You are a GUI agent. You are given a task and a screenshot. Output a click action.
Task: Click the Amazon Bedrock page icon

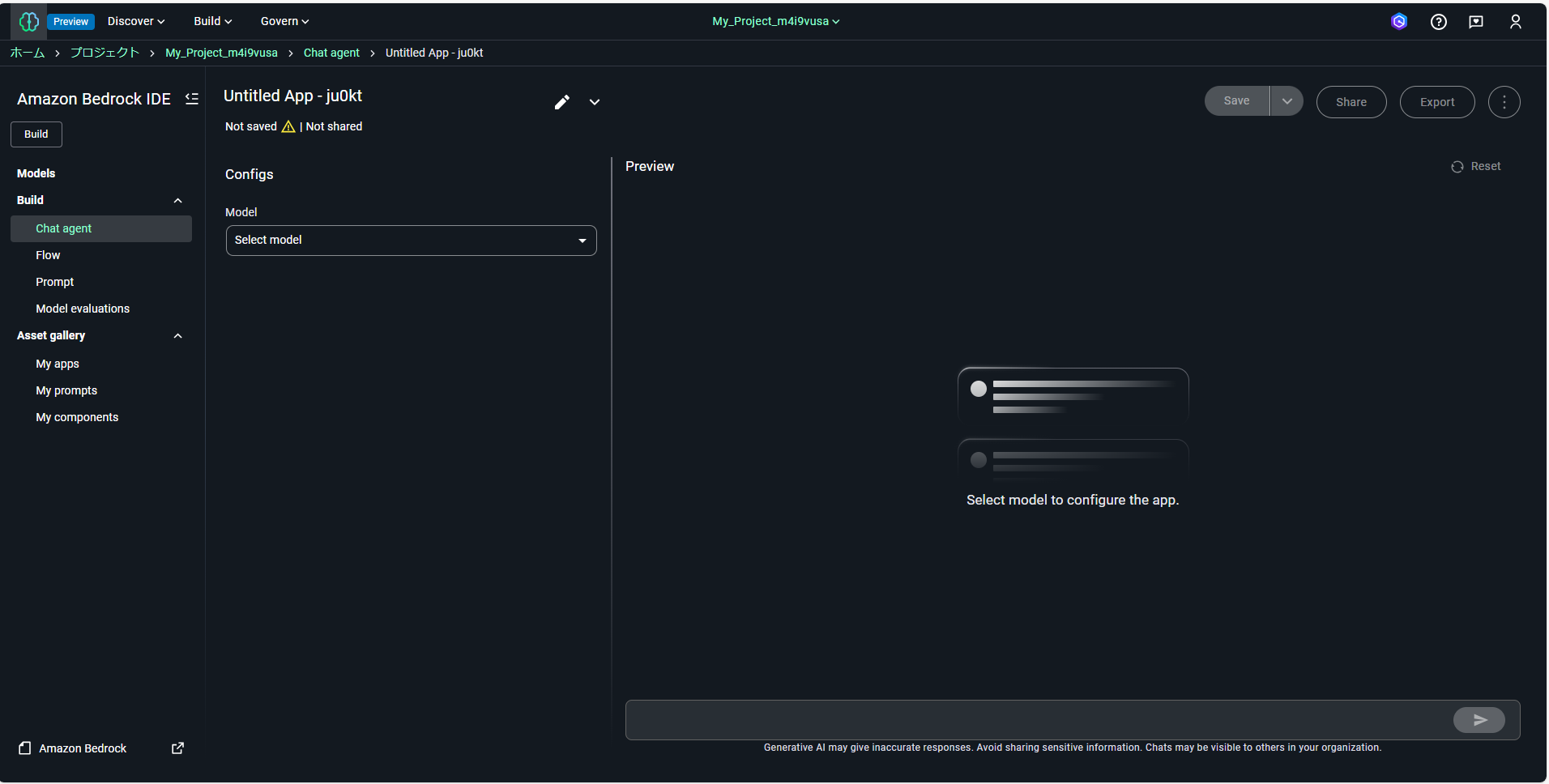(x=25, y=748)
